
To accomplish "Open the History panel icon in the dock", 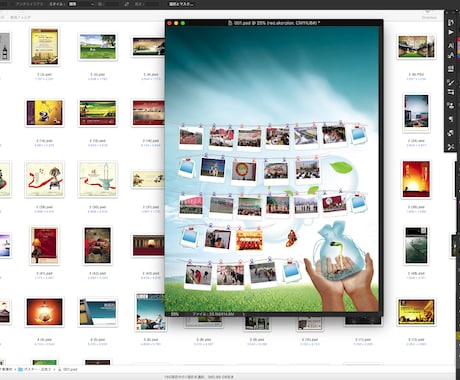I will click(451, 22).
